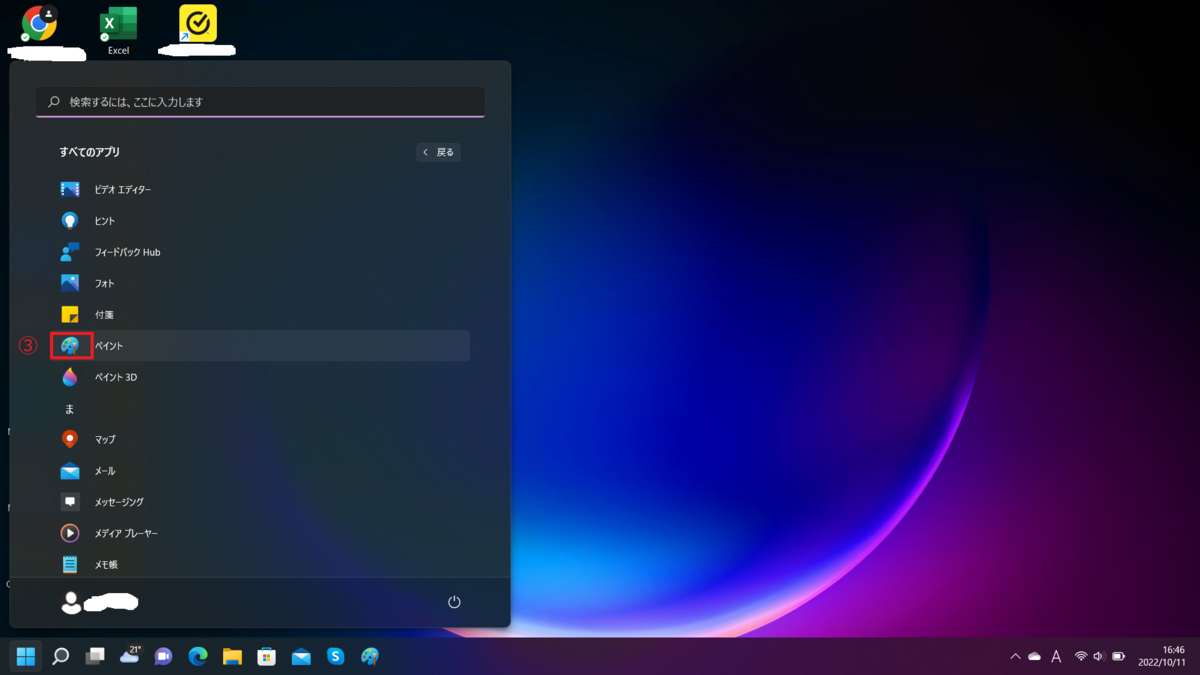The width and height of the screenshot is (1200, 675).
Task: Open weather widget showing 21°
Action: click(130, 655)
